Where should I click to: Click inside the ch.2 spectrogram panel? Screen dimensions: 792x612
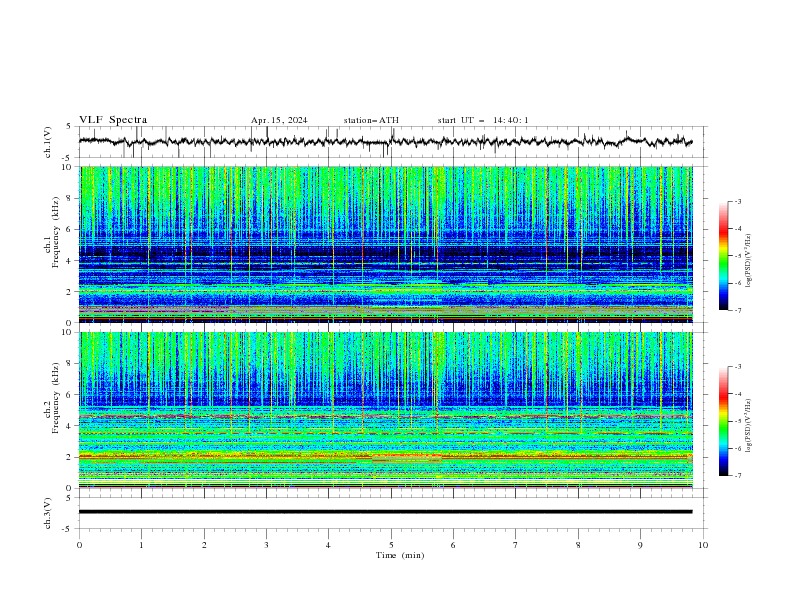[386, 410]
